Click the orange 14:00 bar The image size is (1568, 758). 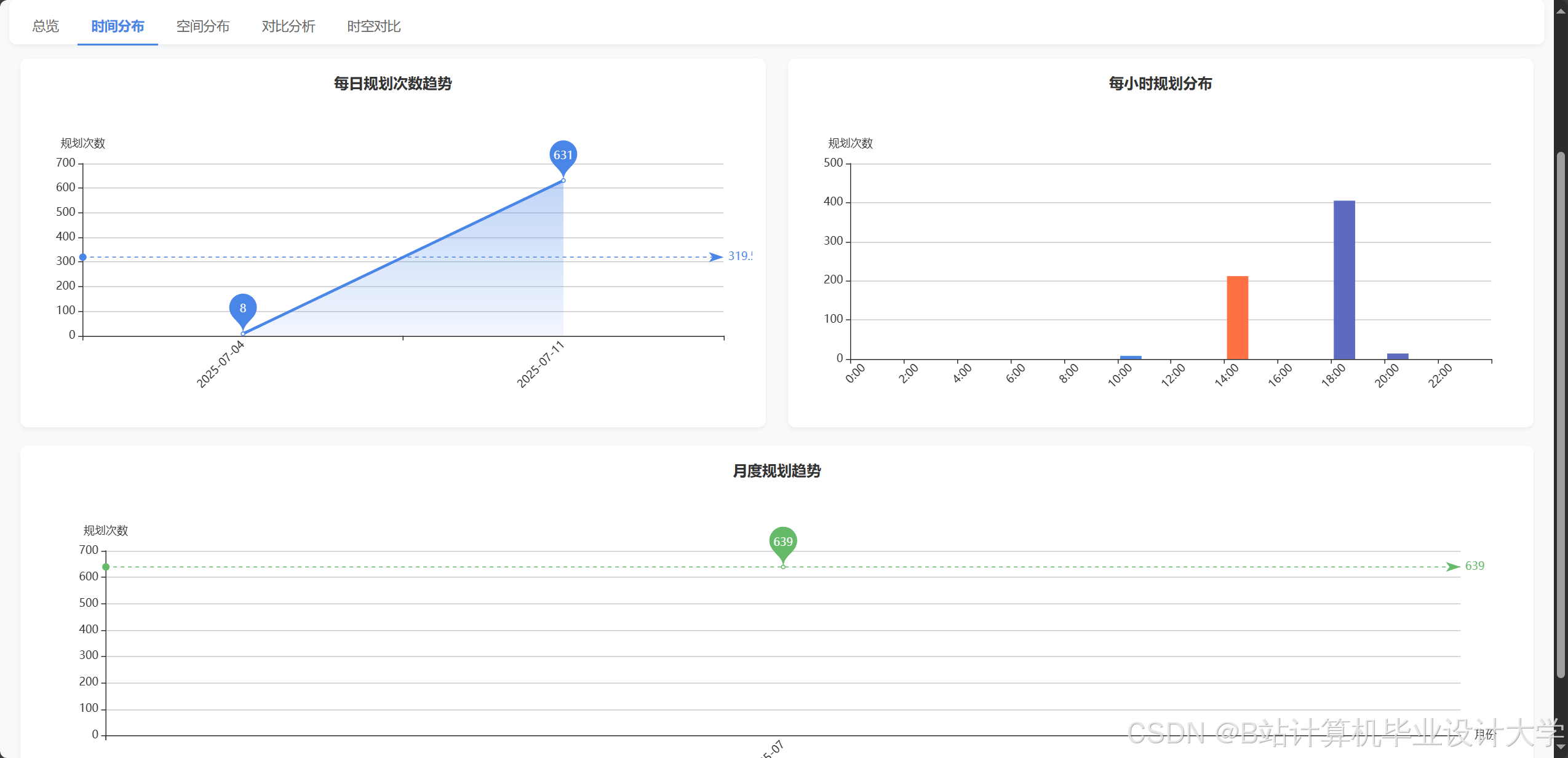tap(1237, 317)
